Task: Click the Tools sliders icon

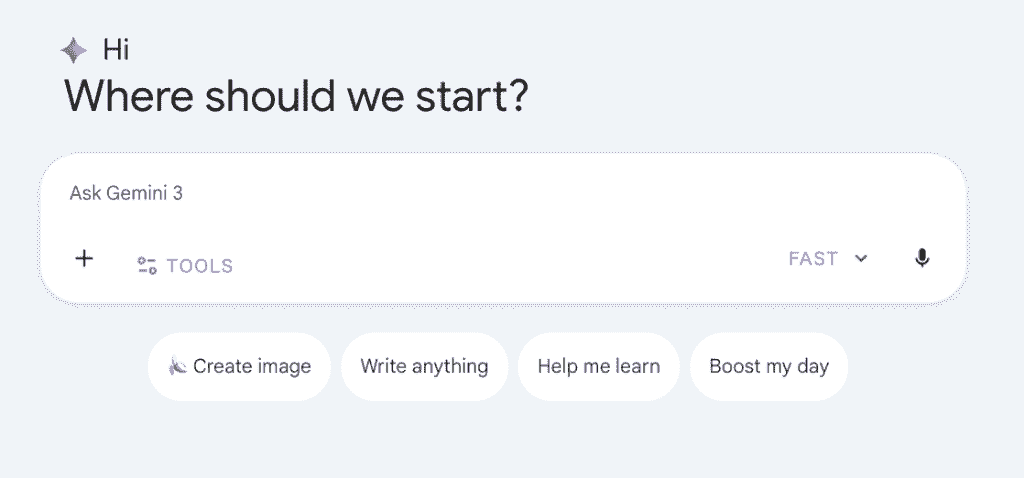Action: coord(147,266)
